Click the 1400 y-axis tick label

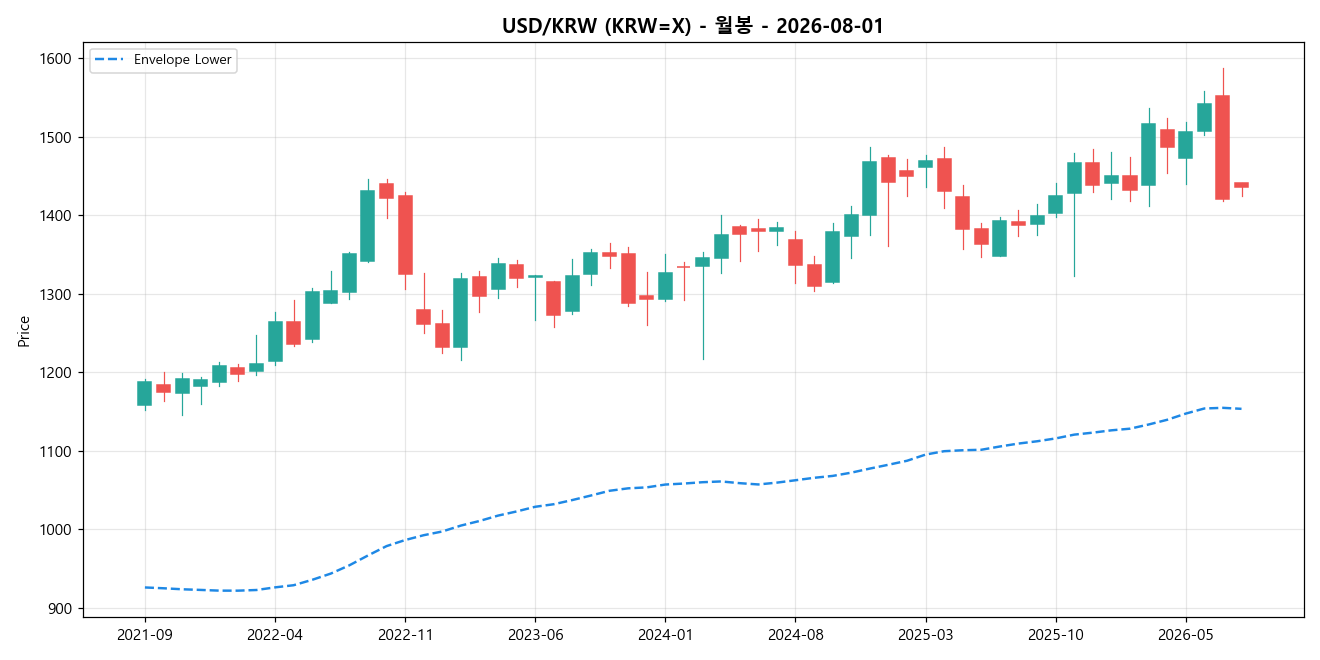click(57, 216)
